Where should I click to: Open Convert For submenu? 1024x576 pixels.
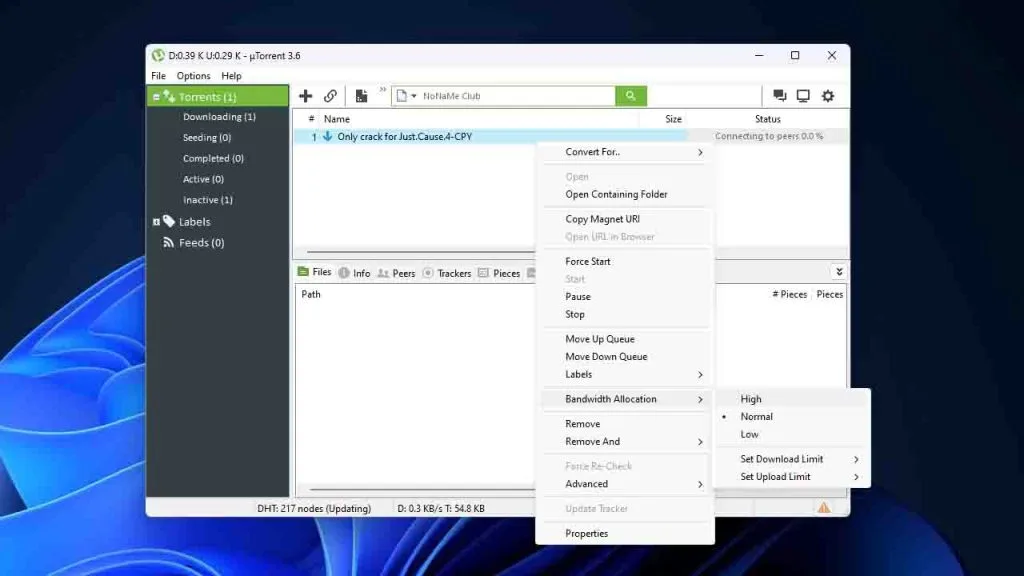(x=625, y=152)
